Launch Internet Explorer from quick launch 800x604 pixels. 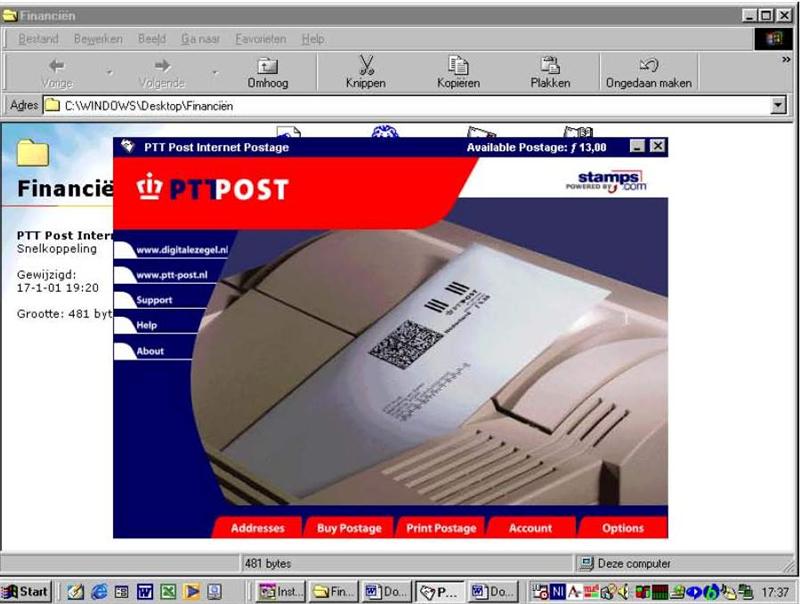point(99,592)
